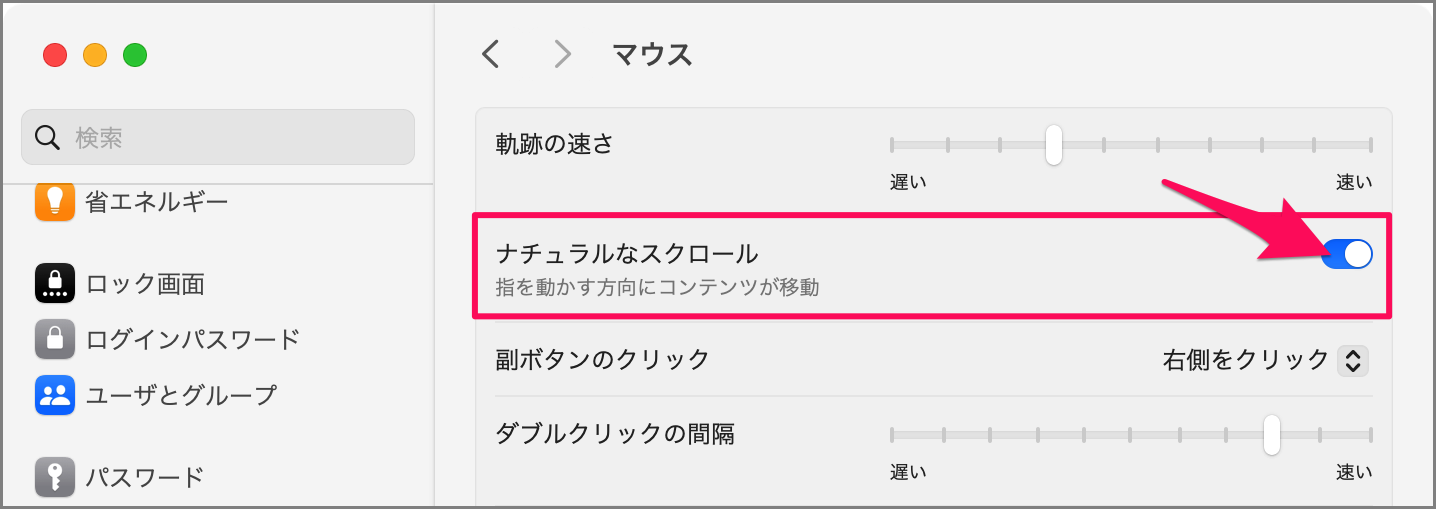
Task: Click the ナチュラルなスクロール row label
Action: coord(627,255)
